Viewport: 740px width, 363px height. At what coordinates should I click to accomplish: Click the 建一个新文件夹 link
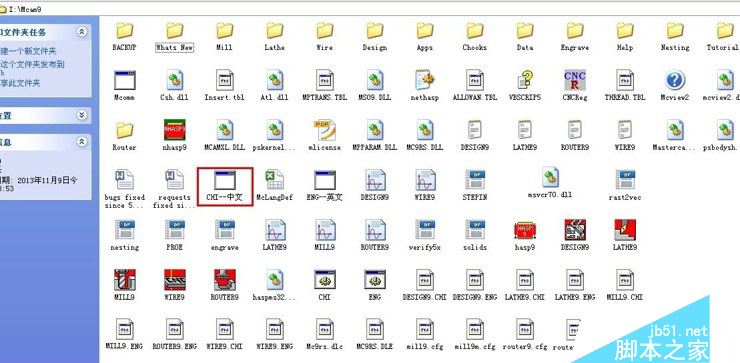coord(27,51)
